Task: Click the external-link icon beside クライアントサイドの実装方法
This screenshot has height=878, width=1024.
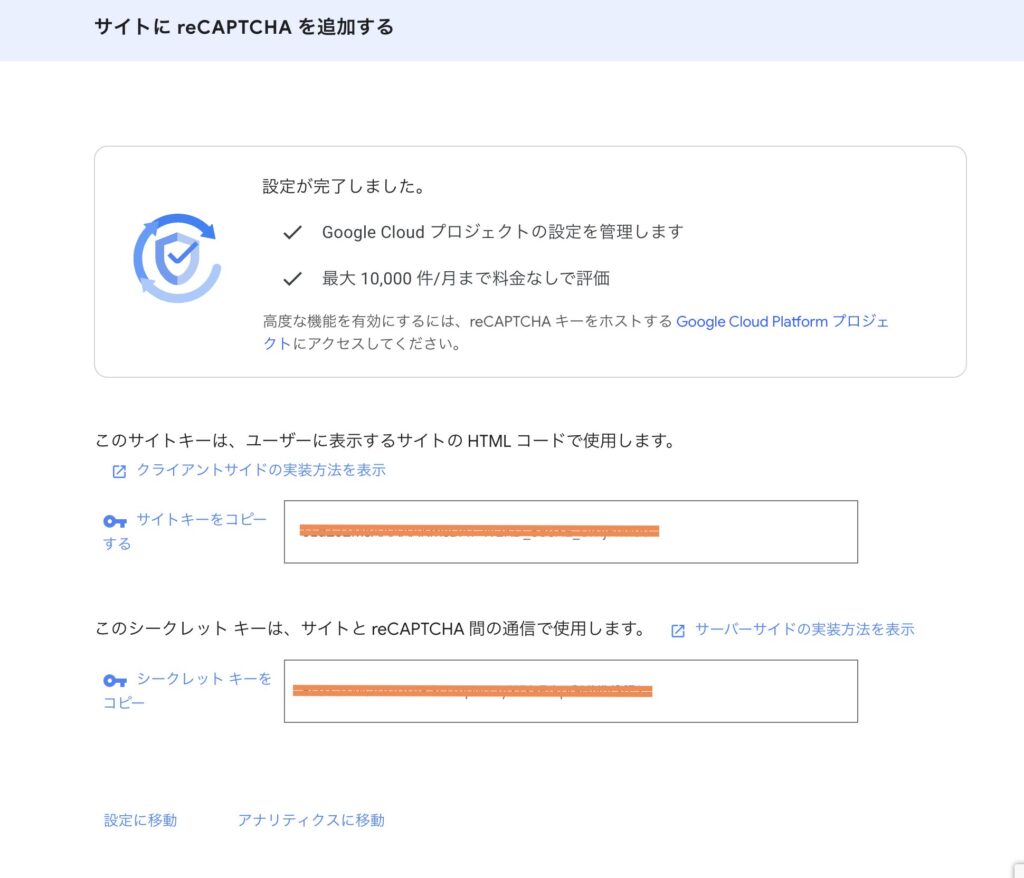Action: click(119, 471)
